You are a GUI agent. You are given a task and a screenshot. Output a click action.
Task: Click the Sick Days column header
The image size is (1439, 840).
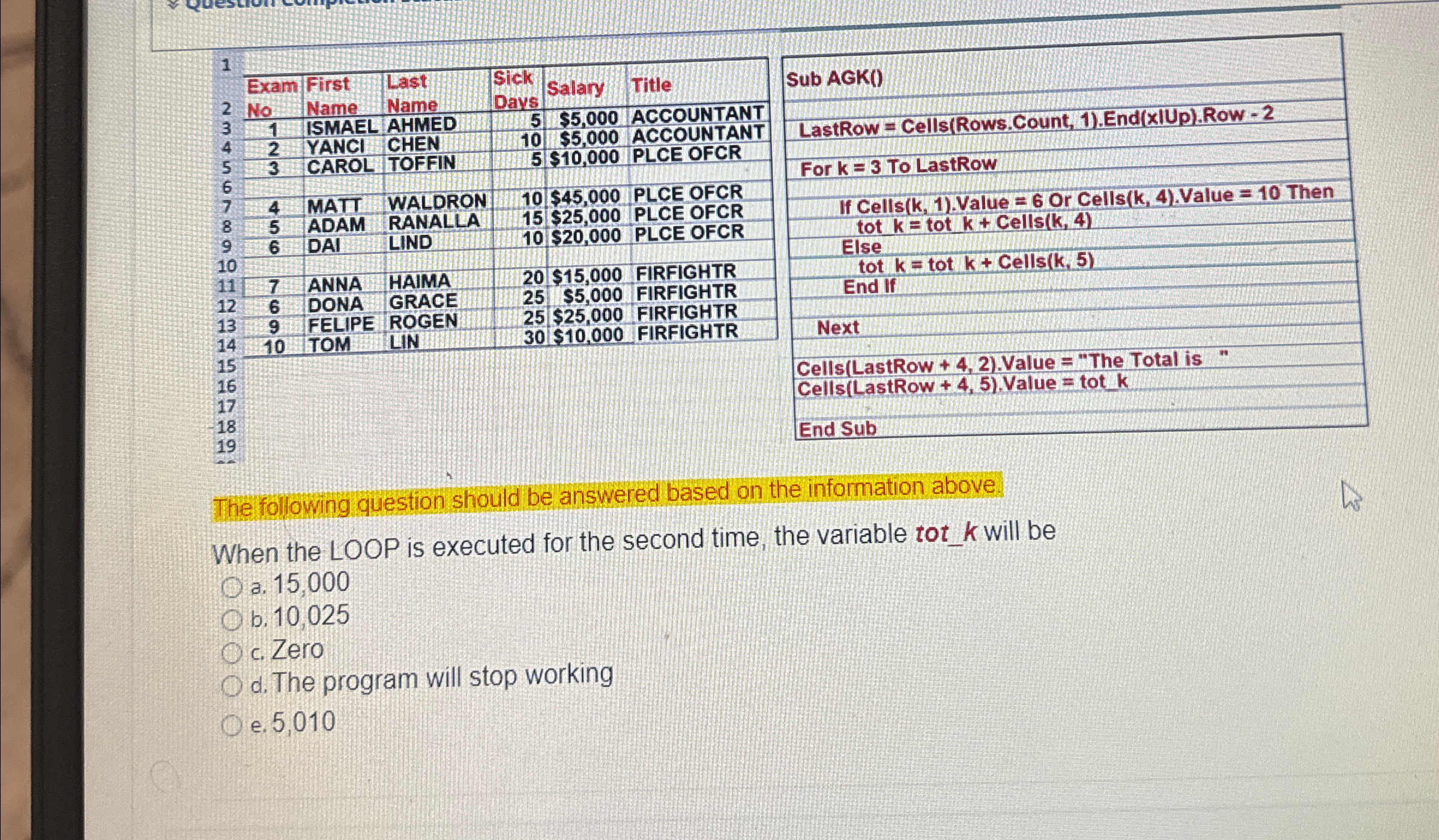[x=515, y=90]
